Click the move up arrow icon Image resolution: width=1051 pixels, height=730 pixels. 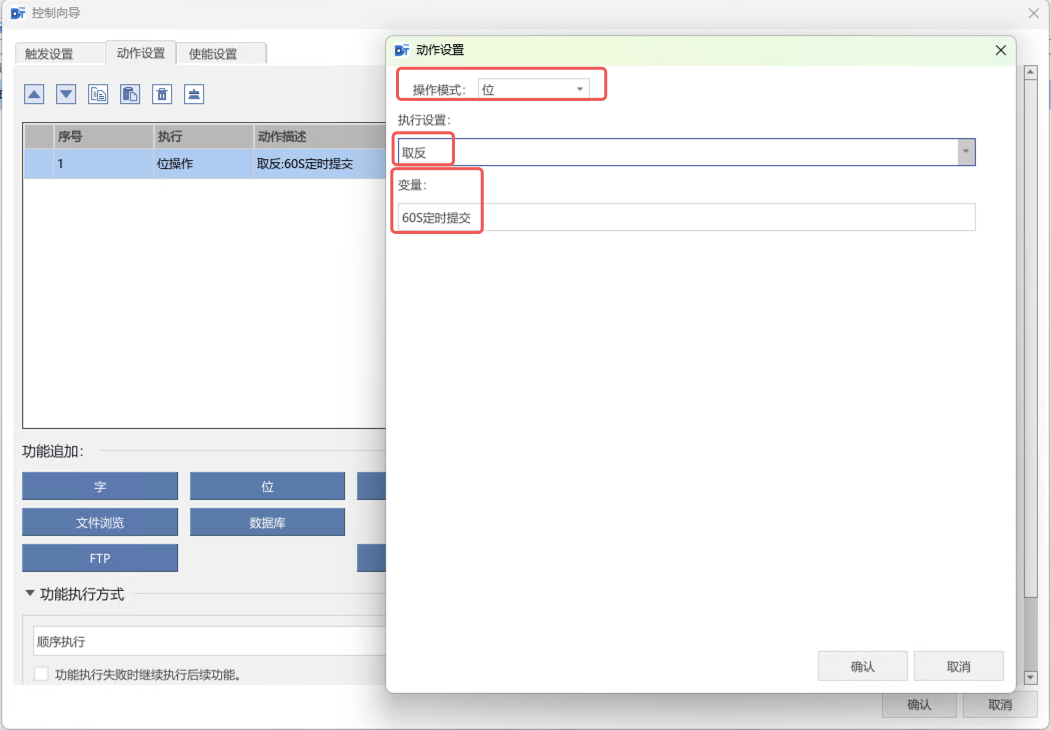[x=34, y=94]
